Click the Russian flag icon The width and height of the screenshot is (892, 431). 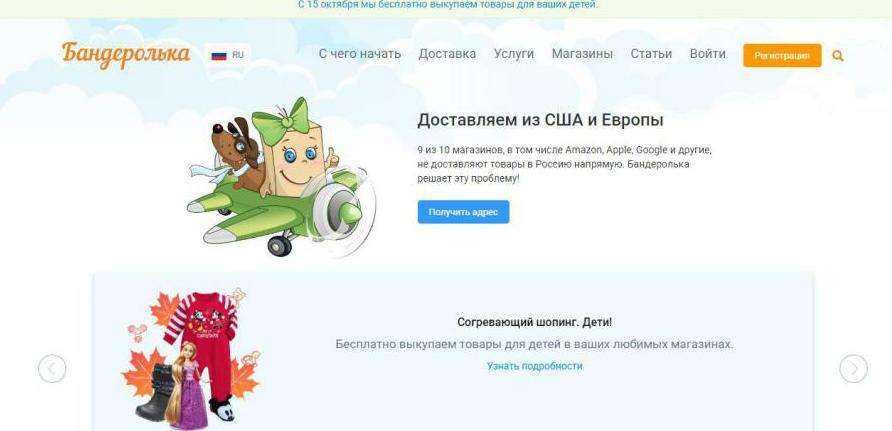tap(219, 55)
